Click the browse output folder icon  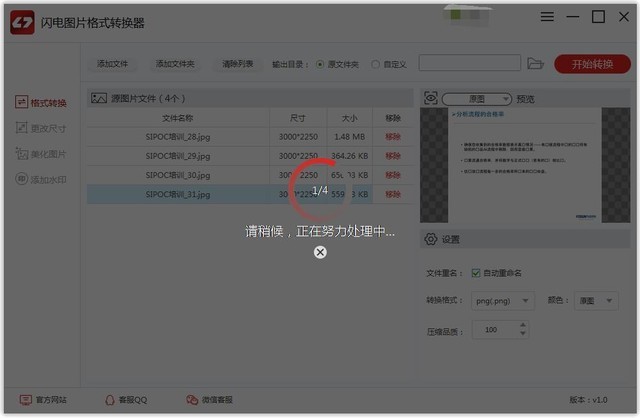(535, 64)
